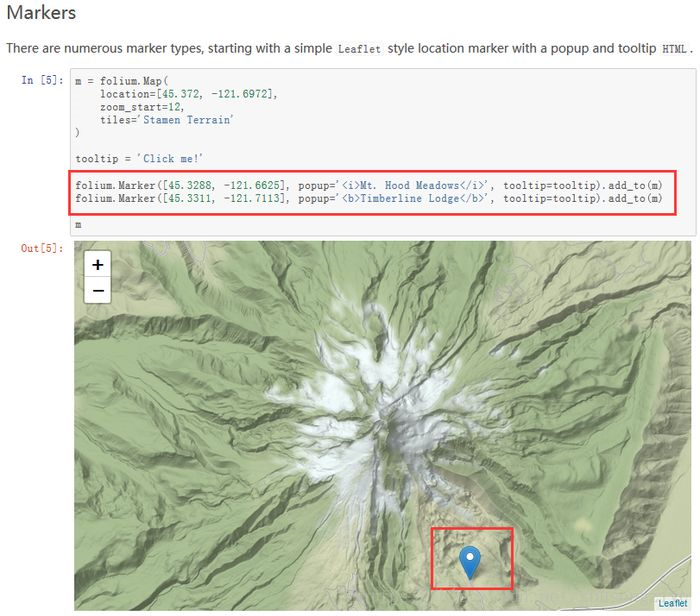The image size is (700, 616).
Task: Click the m = folium.Map( code line
Action: (x=122, y=81)
